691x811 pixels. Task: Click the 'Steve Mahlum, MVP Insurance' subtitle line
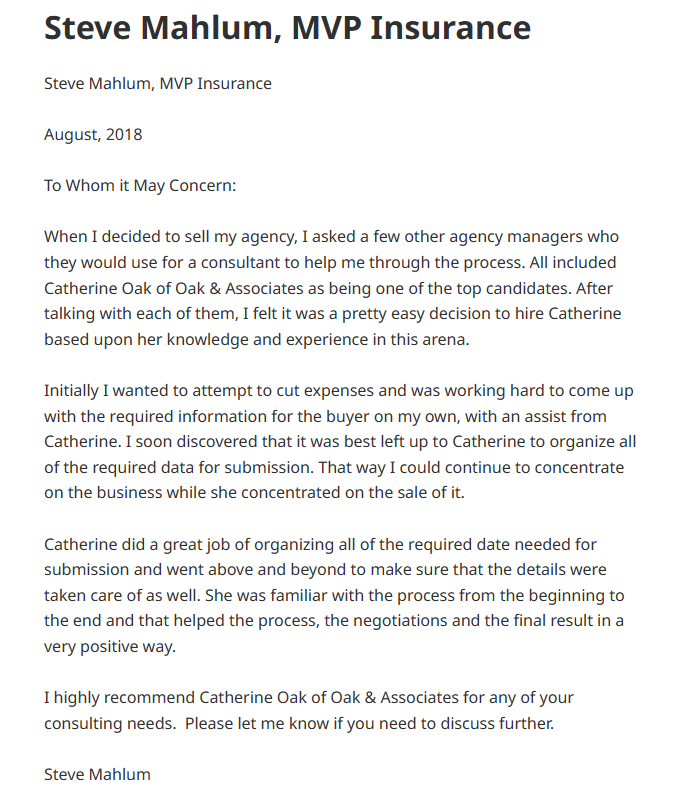[x=157, y=84]
